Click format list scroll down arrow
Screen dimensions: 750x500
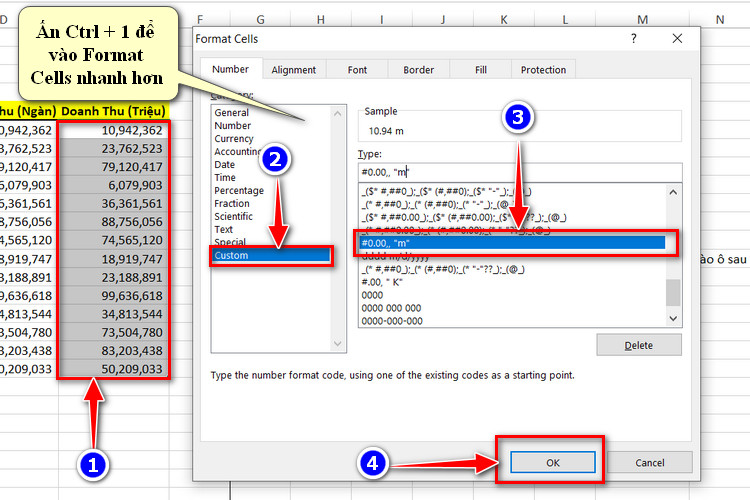[x=673, y=318]
